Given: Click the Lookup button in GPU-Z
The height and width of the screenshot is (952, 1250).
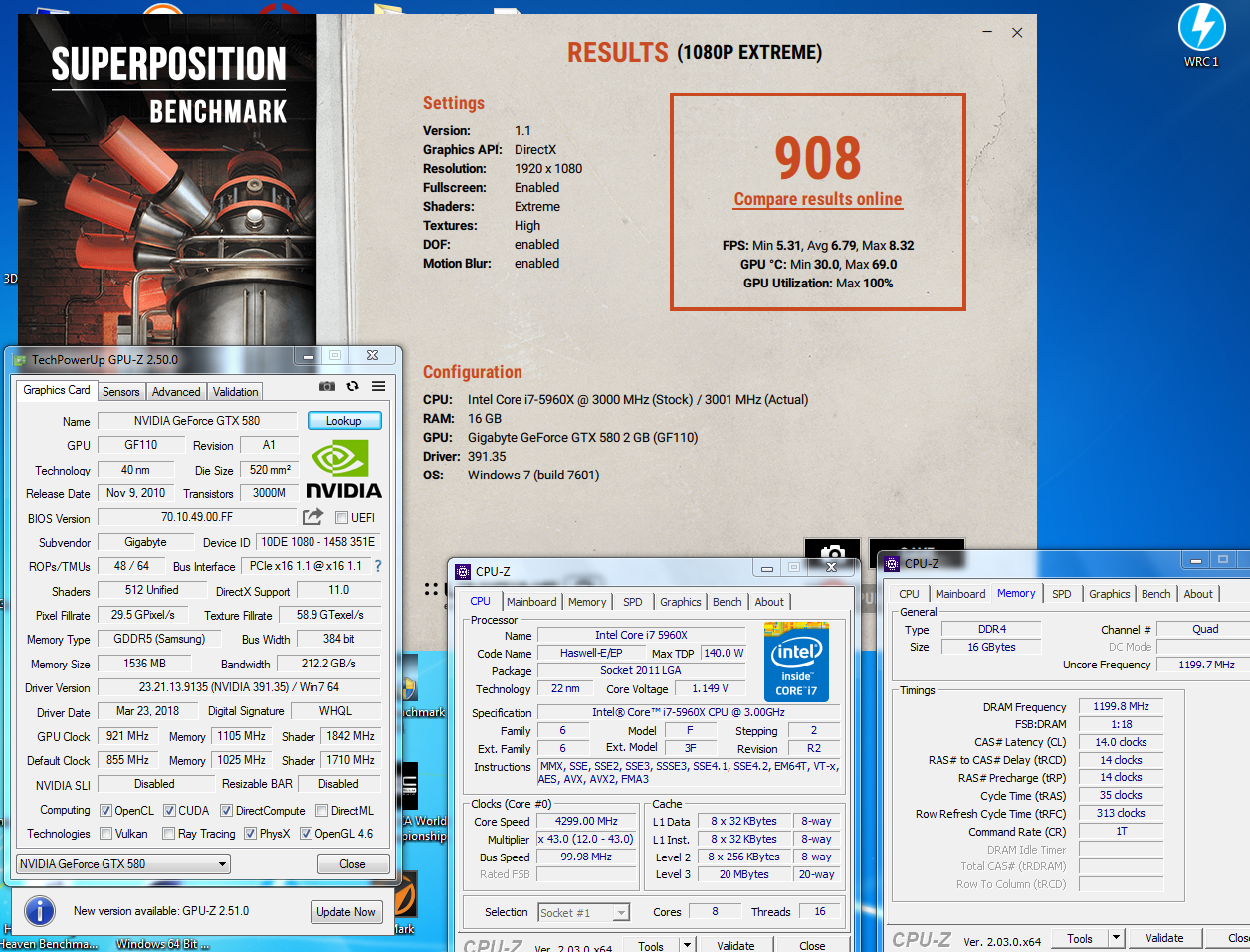Looking at the screenshot, I should (x=344, y=421).
